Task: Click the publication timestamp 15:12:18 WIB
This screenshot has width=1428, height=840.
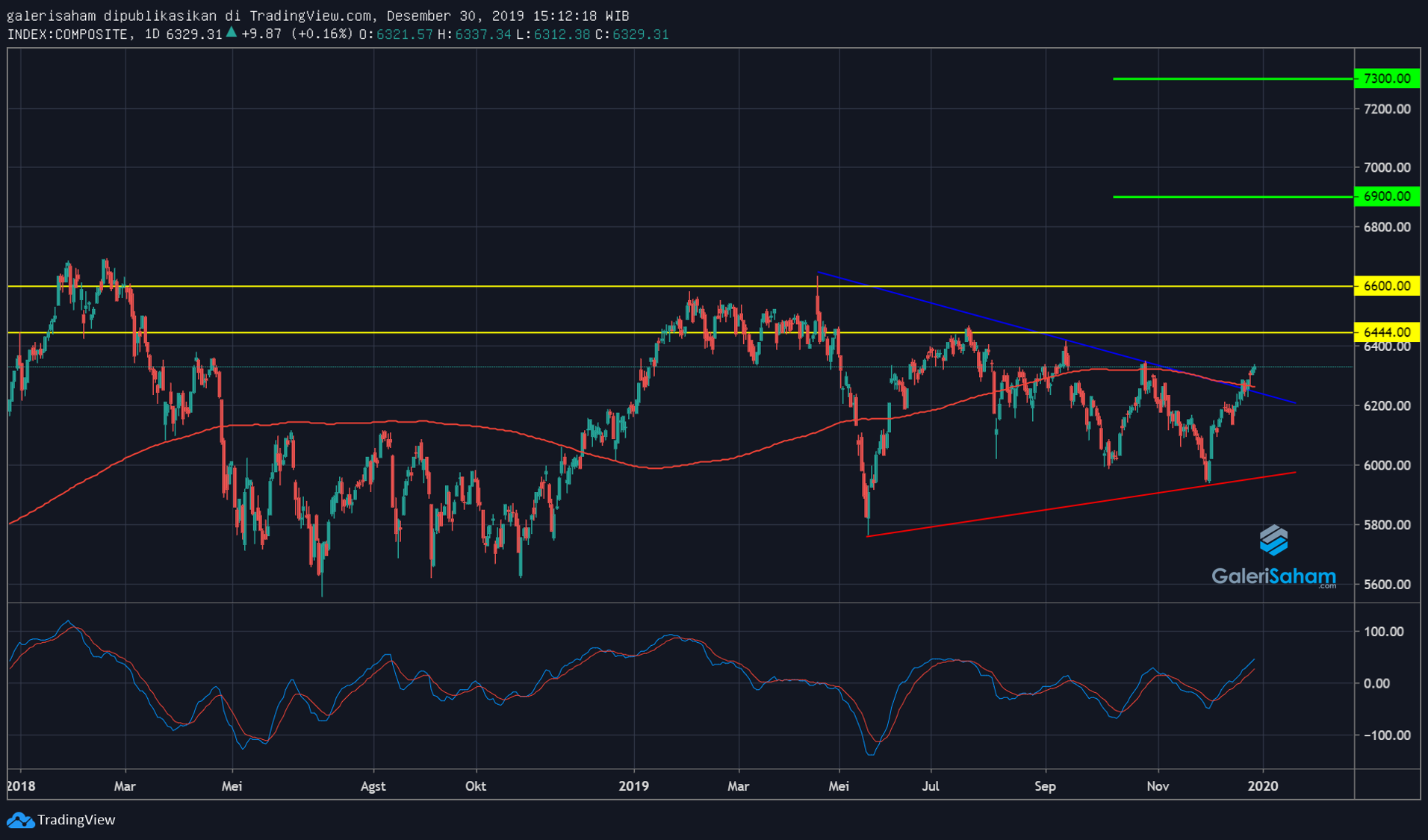Action: pos(580,16)
